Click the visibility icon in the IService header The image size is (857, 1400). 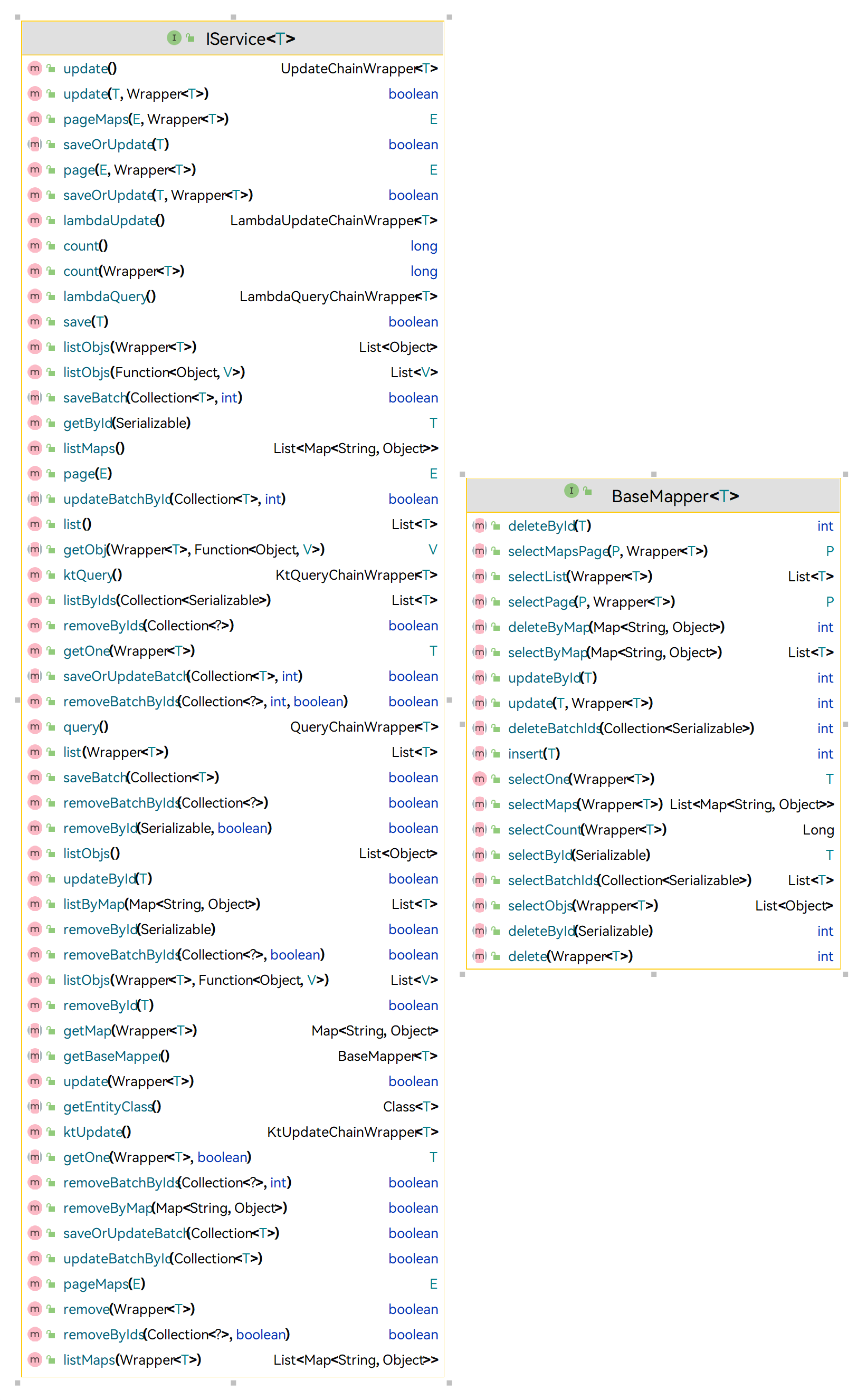[191, 37]
